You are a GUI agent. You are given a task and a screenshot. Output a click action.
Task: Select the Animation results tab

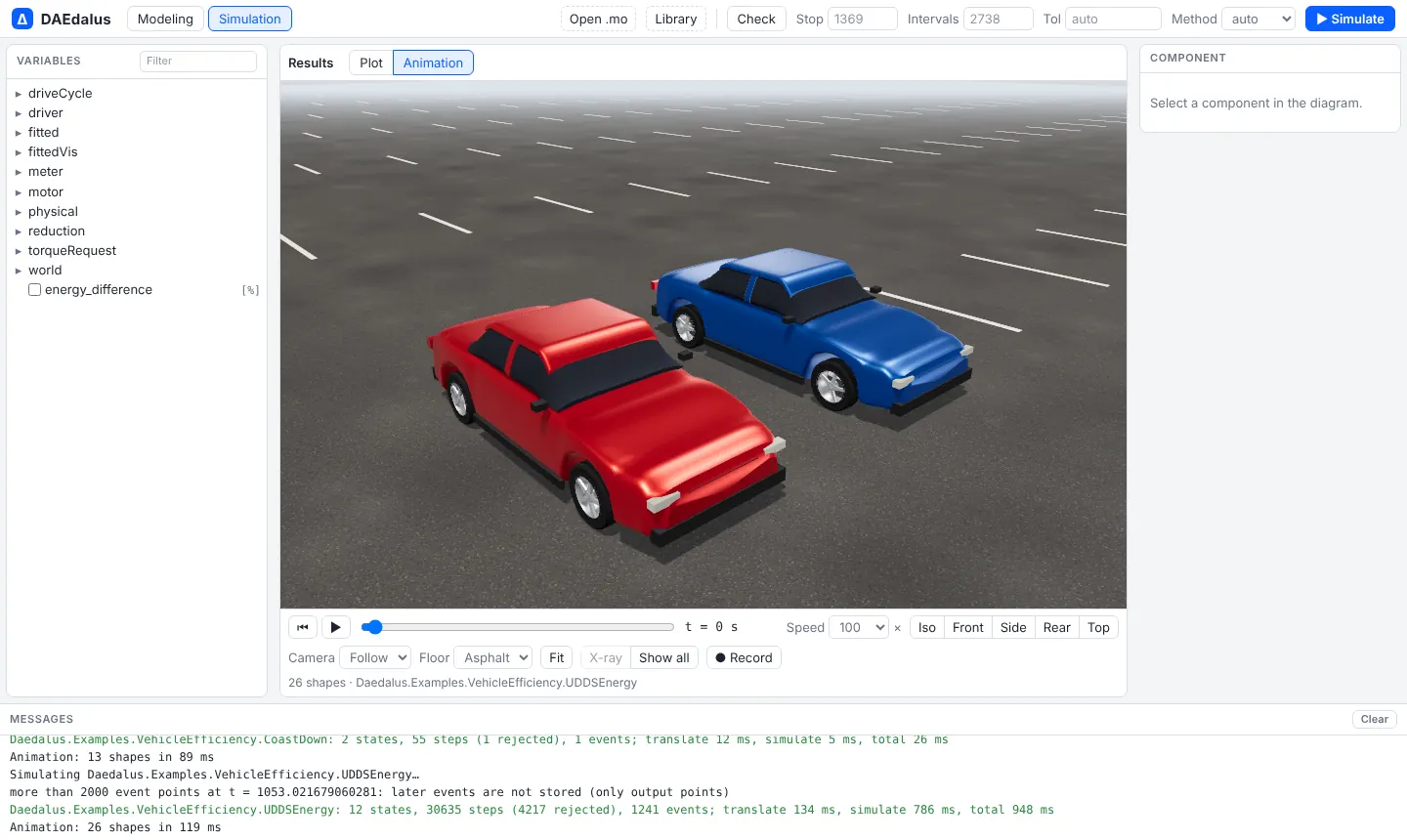[x=433, y=63]
